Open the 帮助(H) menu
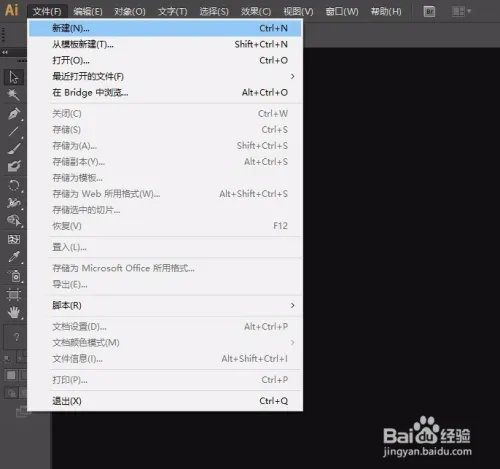The height and width of the screenshot is (469, 500). coord(386,12)
